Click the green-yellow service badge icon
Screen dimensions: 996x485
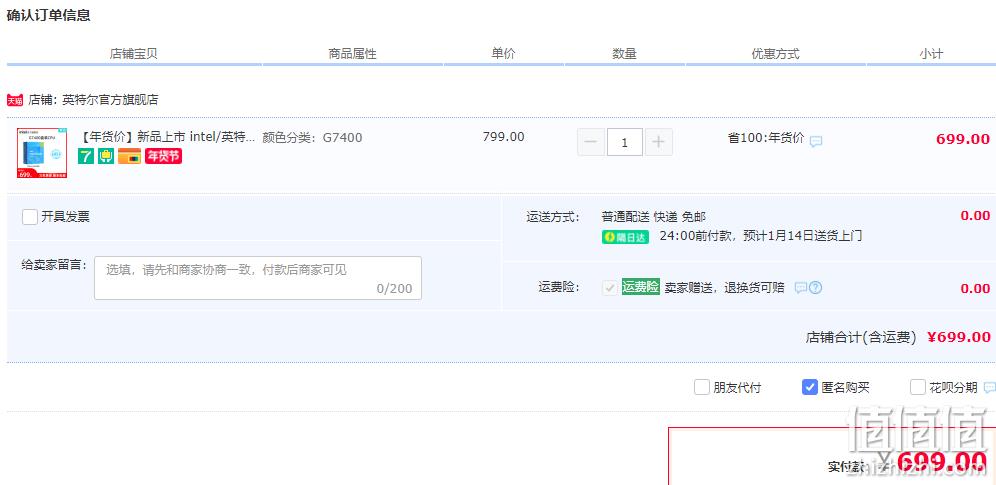106,156
